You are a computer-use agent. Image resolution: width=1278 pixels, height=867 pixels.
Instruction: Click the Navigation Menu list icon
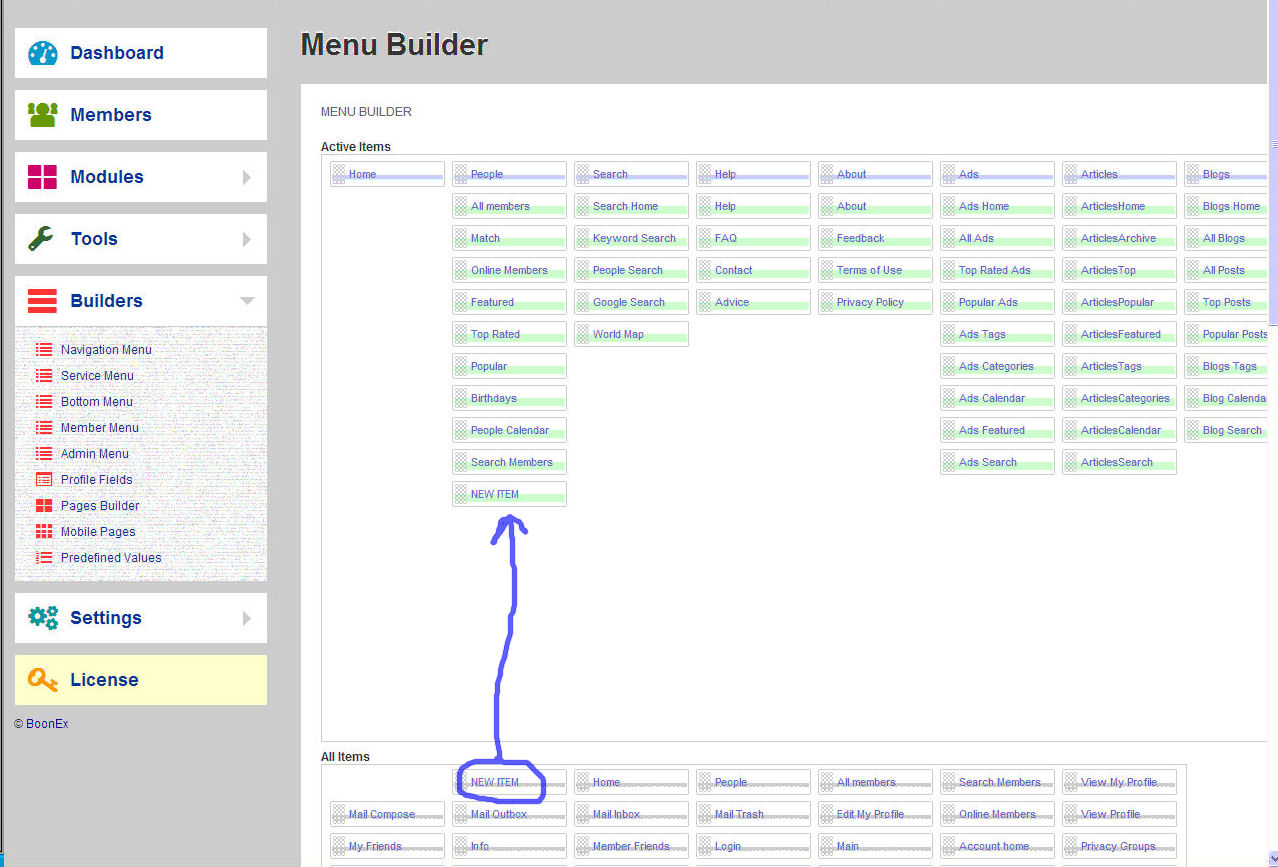(x=44, y=350)
